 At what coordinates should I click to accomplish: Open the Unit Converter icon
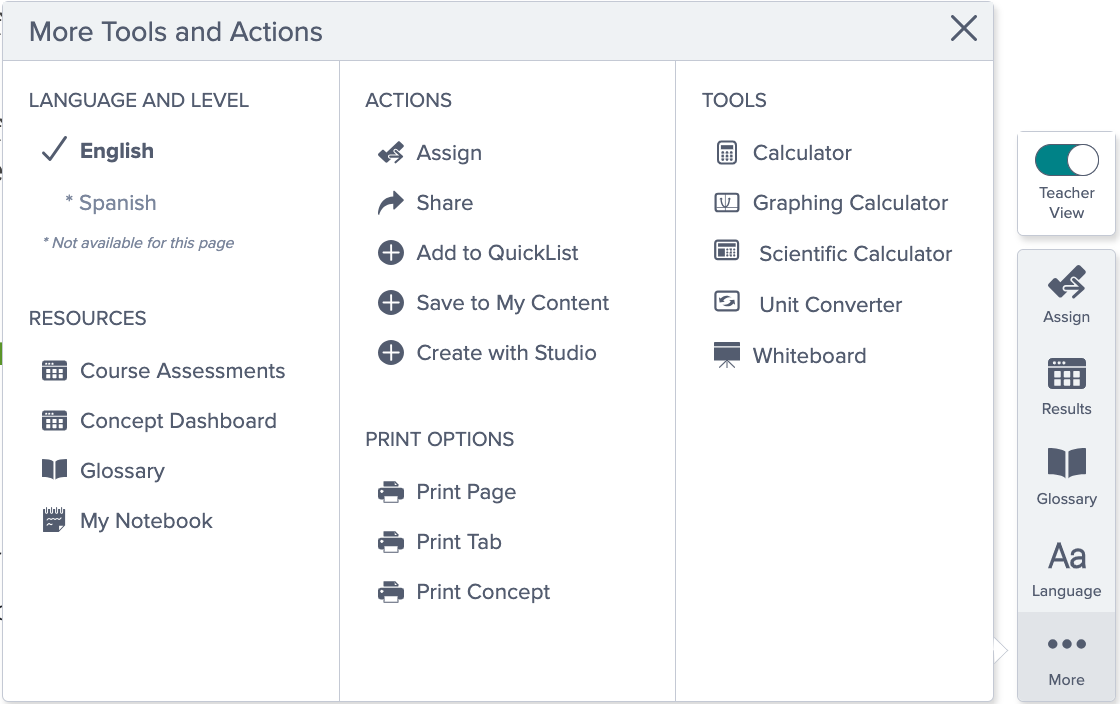point(726,301)
